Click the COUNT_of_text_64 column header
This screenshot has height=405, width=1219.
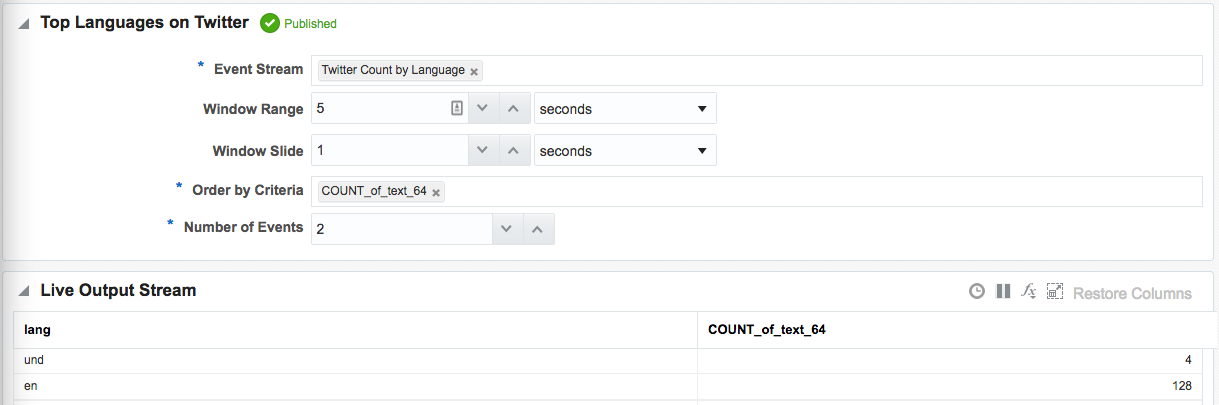click(x=767, y=329)
